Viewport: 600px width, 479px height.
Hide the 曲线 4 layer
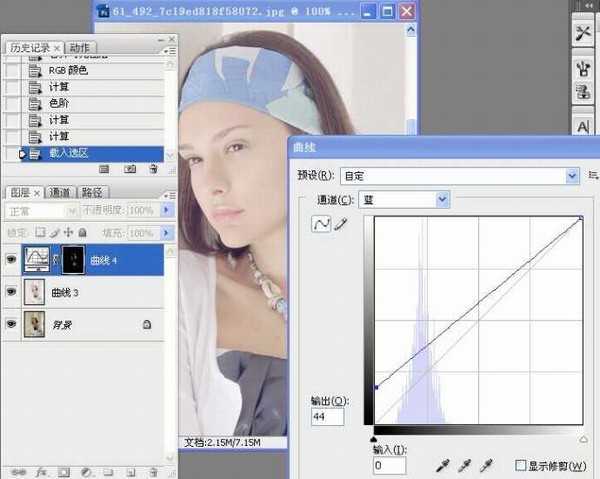pos(12,262)
